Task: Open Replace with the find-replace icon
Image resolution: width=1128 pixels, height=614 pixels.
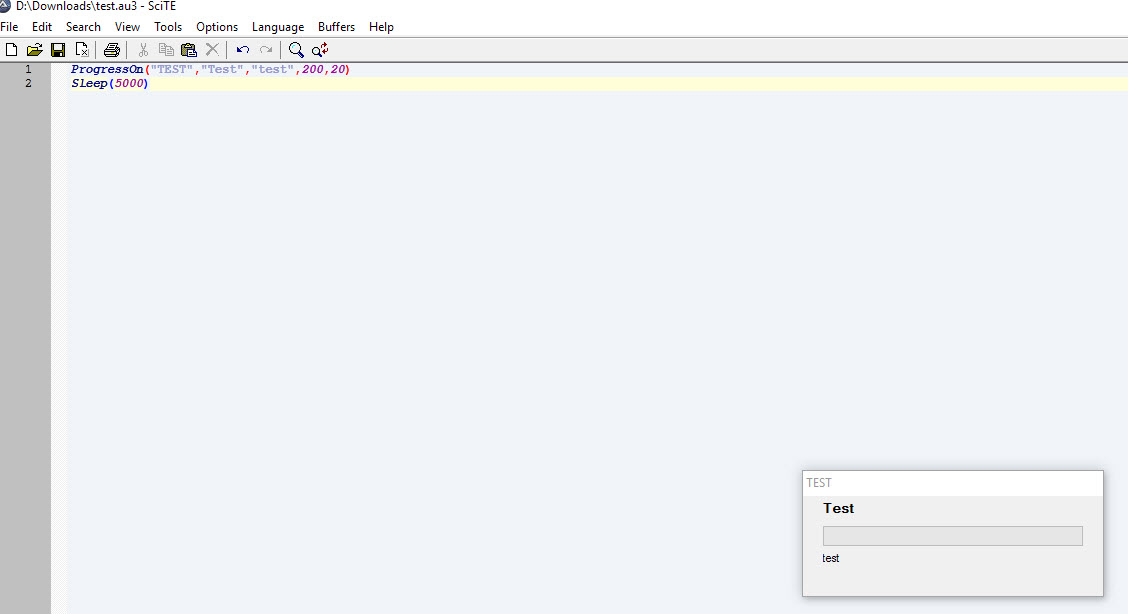Action: [320, 50]
